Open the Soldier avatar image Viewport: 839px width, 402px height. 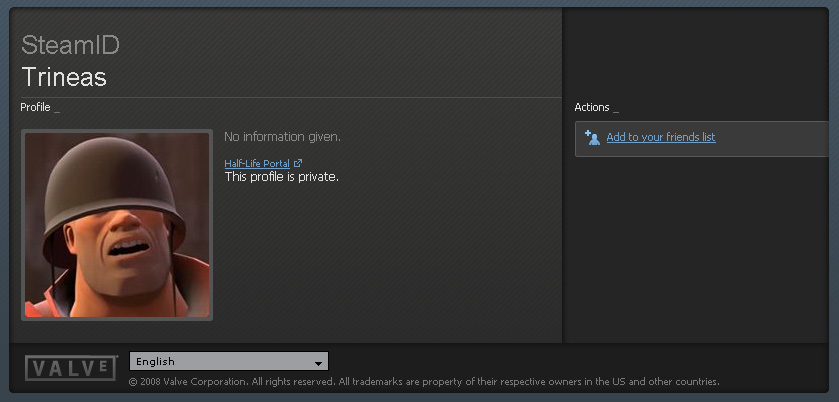point(117,225)
